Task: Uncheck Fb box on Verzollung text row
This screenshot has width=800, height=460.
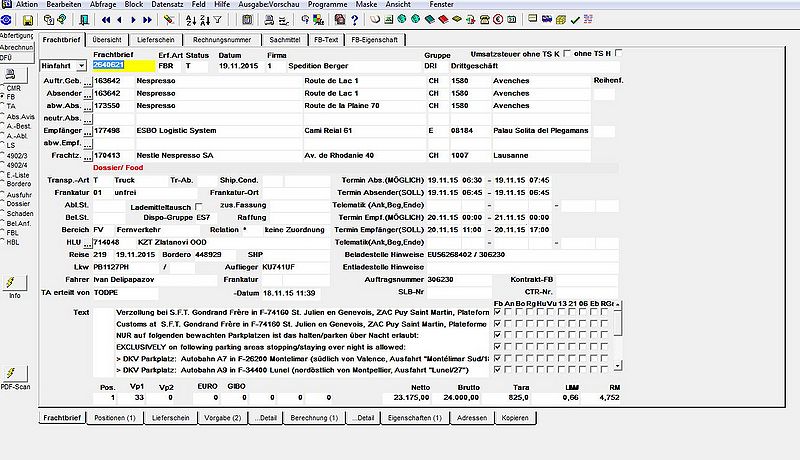Action: click(497, 312)
